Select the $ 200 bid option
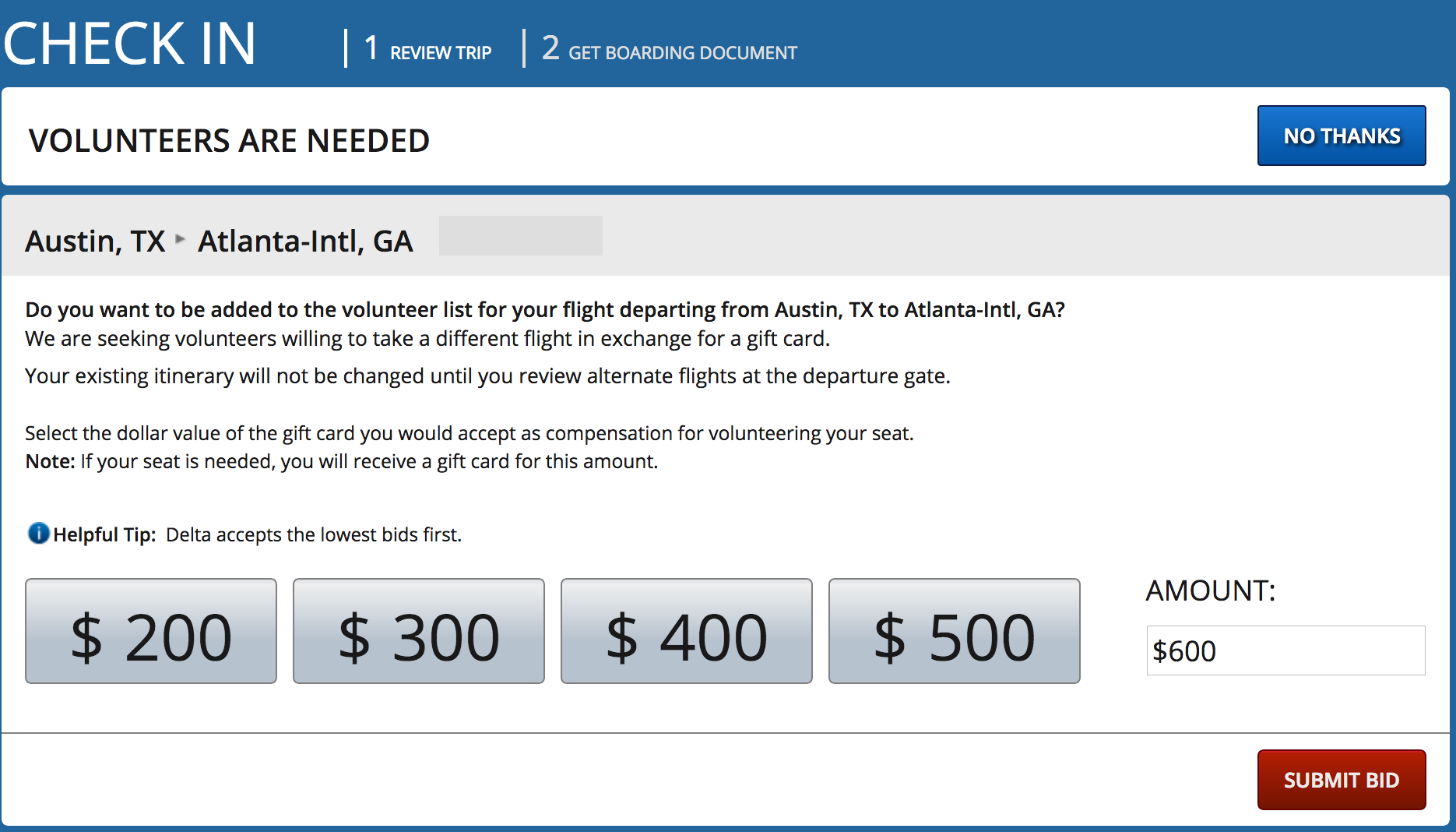The image size is (1456, 832). click(151, 631)
